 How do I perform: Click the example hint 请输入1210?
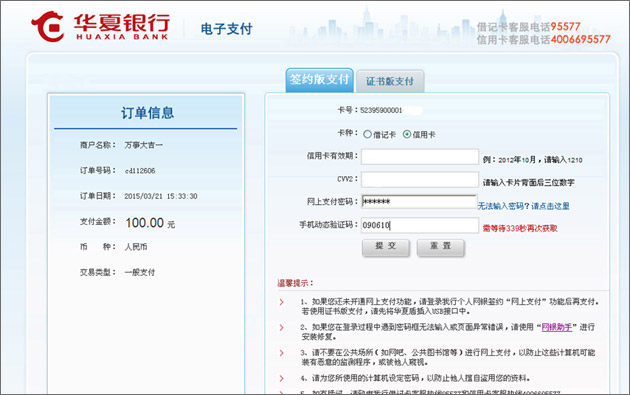563,160
